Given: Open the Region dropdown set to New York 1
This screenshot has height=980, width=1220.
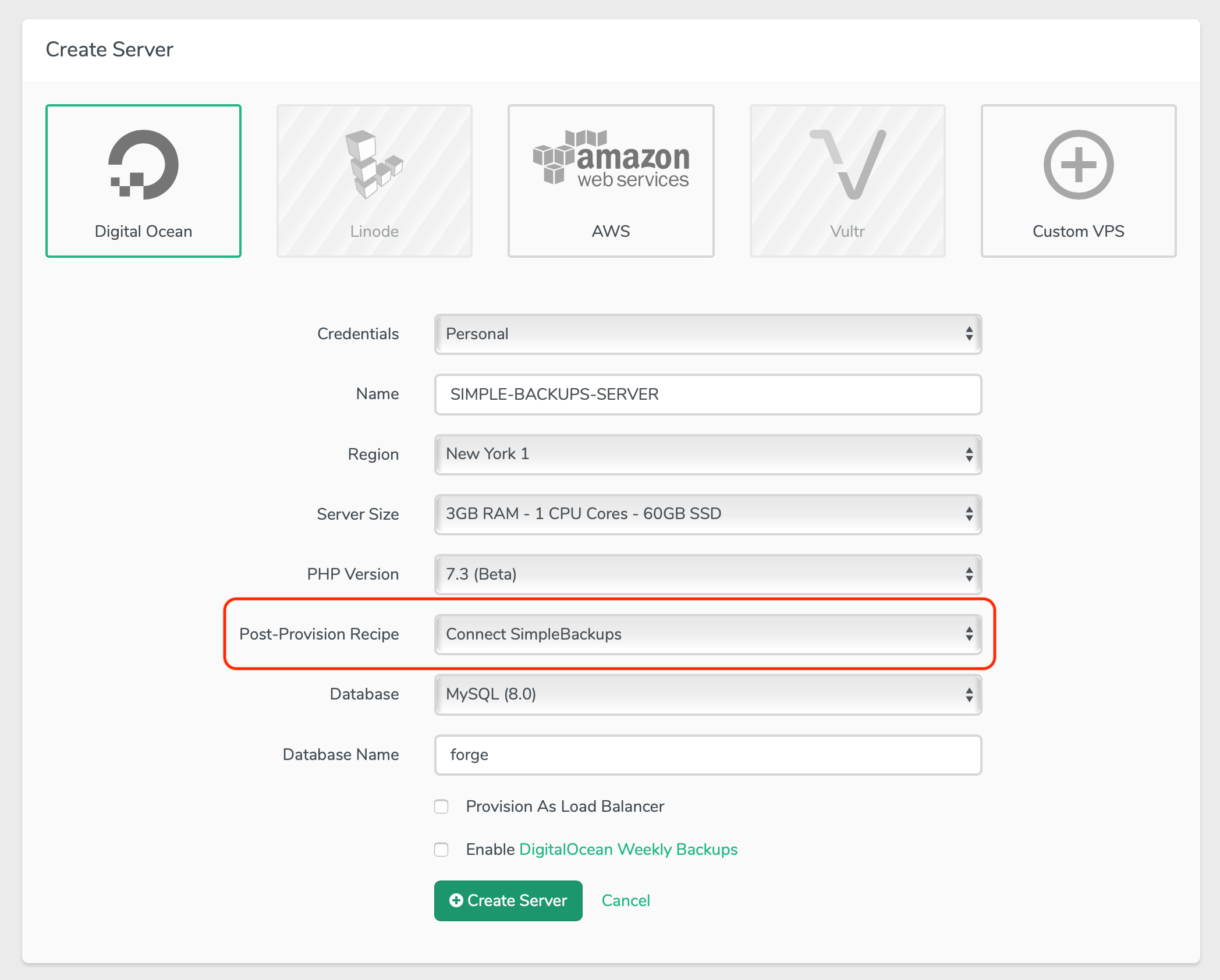Looking at the screenshot, I should [x=707, y=455].
